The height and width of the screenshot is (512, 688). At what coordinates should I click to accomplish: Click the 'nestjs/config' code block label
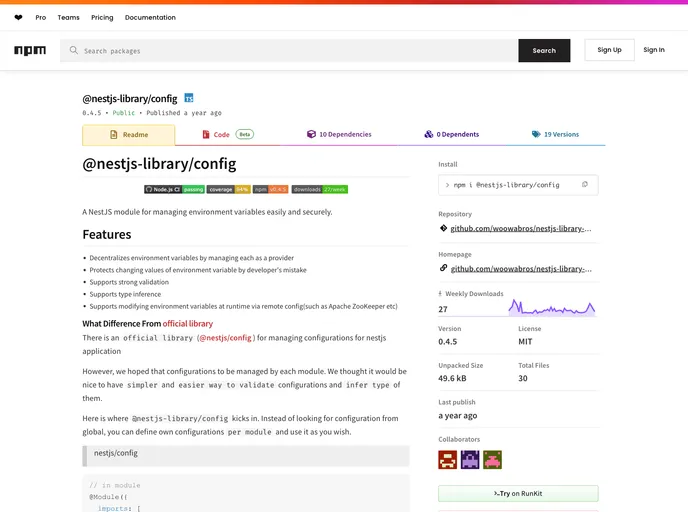tap(116, 453)
